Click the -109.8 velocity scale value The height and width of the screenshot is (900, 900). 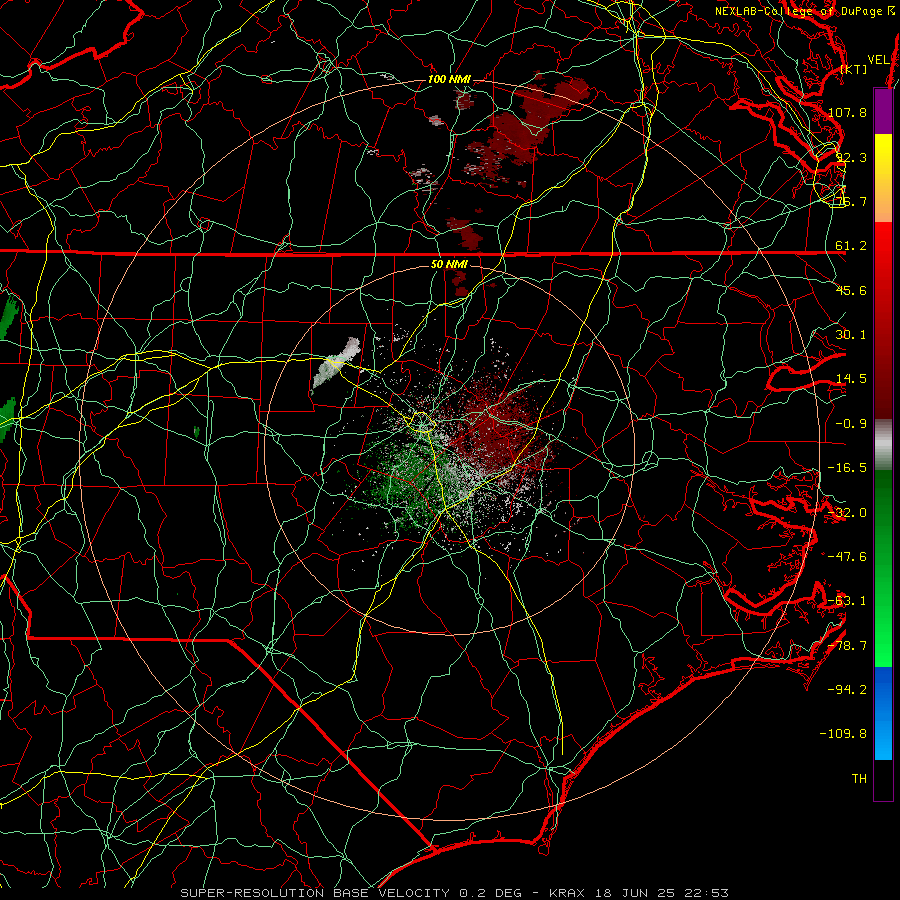pos(844,734)
